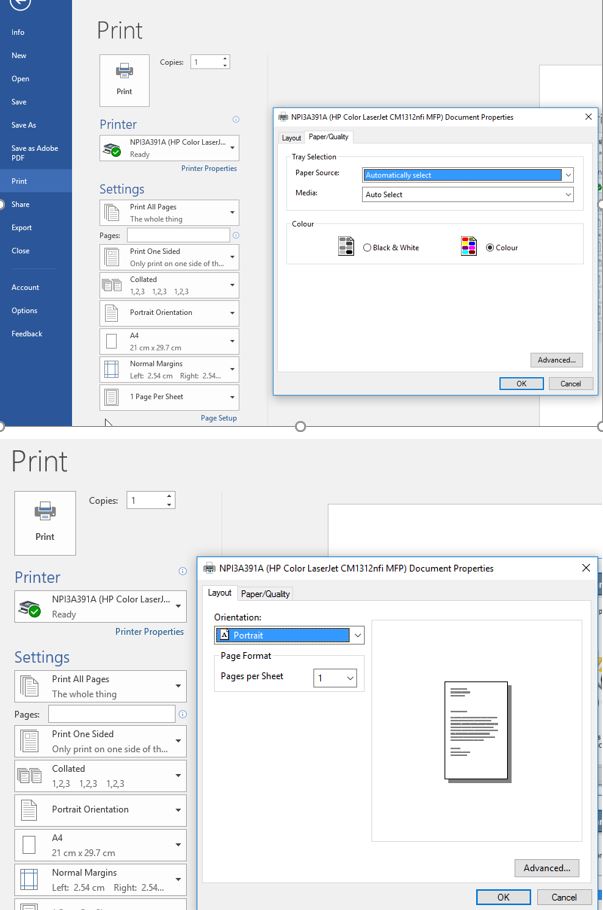Click the printer status icon with green check, upper screenshot
The height and width of the screenshot is (910, 603).
tap(111, 149)
